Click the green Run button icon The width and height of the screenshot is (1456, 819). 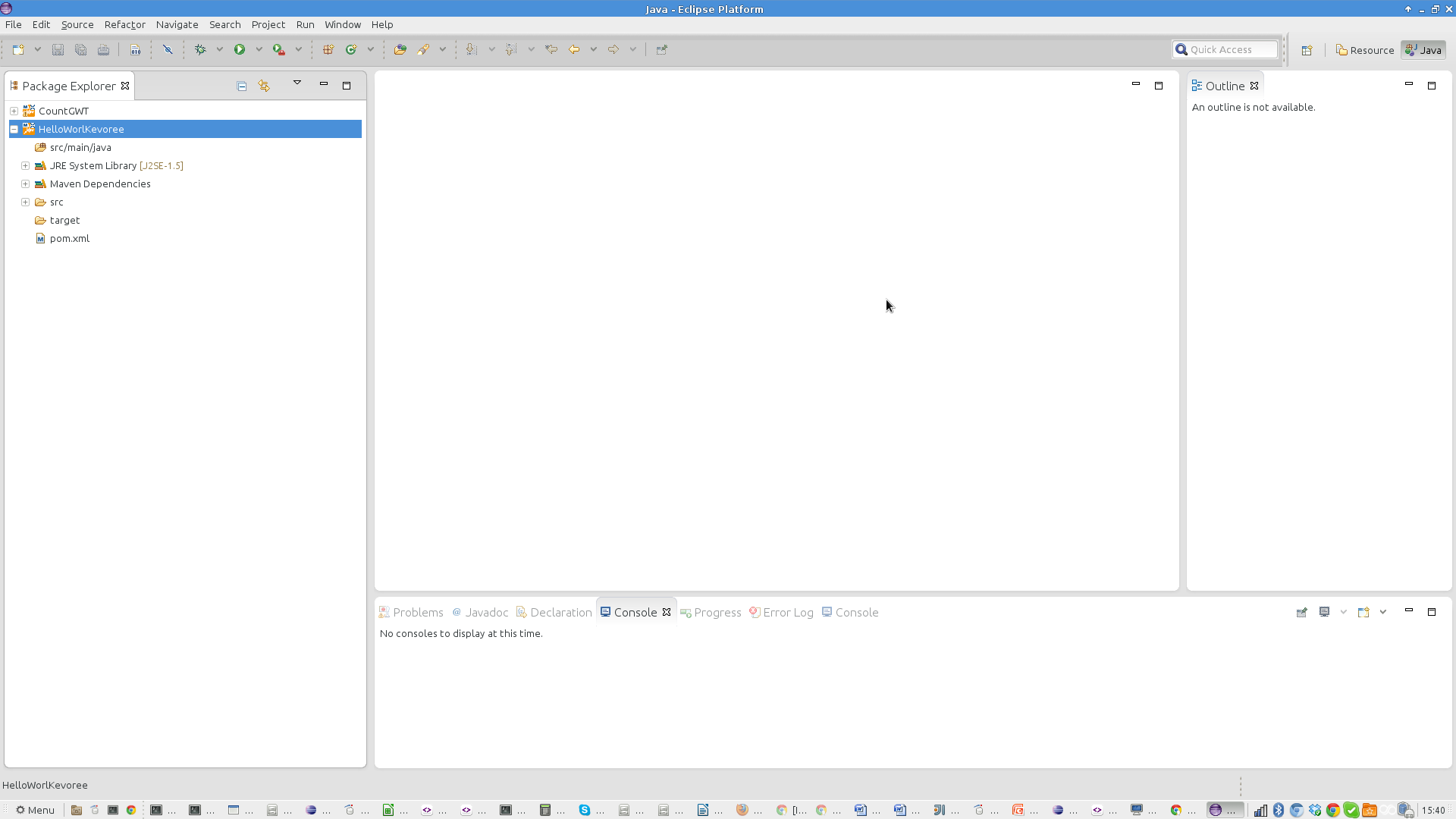(240, 49)
